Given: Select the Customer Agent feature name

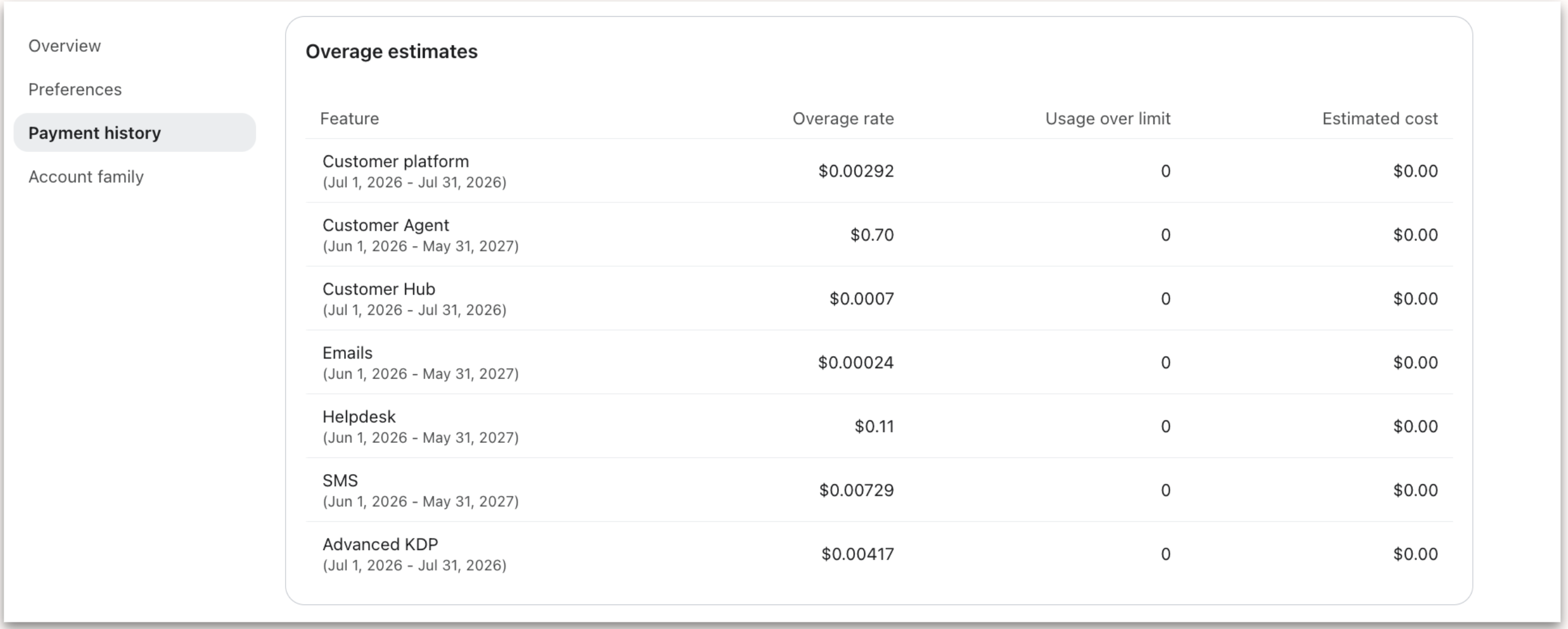Looking at the screenshot, I should (385, 225).
